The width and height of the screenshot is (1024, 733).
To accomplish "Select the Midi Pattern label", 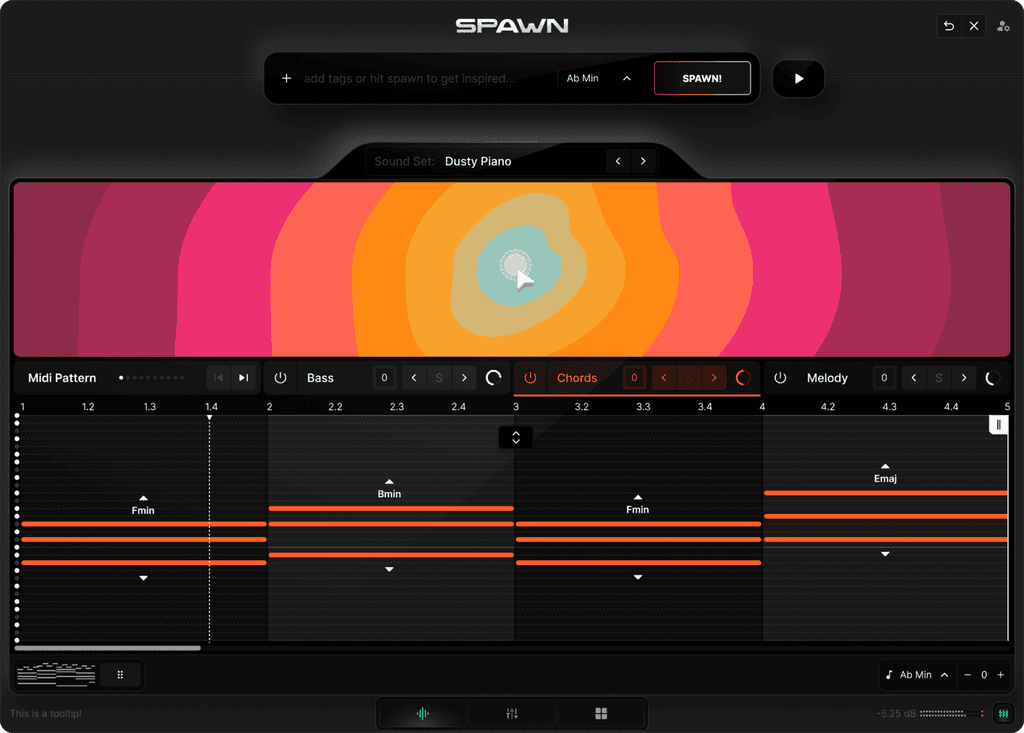I will click(62, 378).
